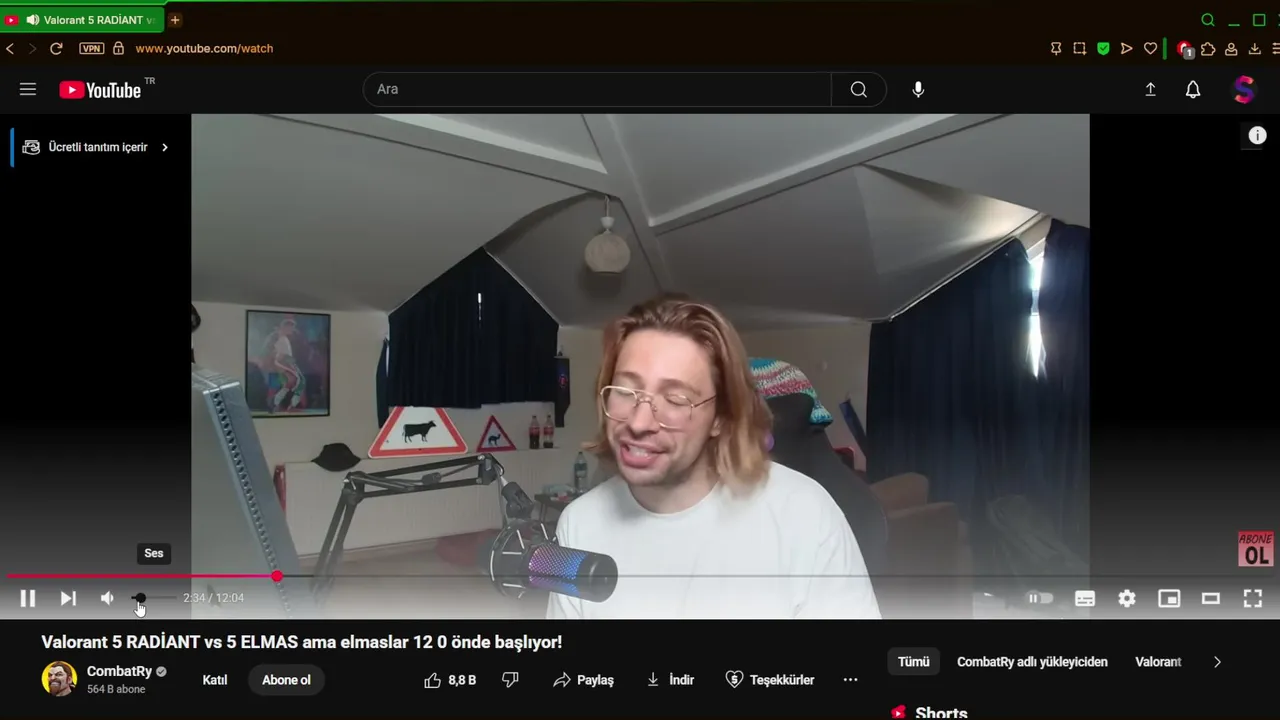This screenshot has height=720, width=1280.
Task: Pause the video playback
Action: coord(28,598)
